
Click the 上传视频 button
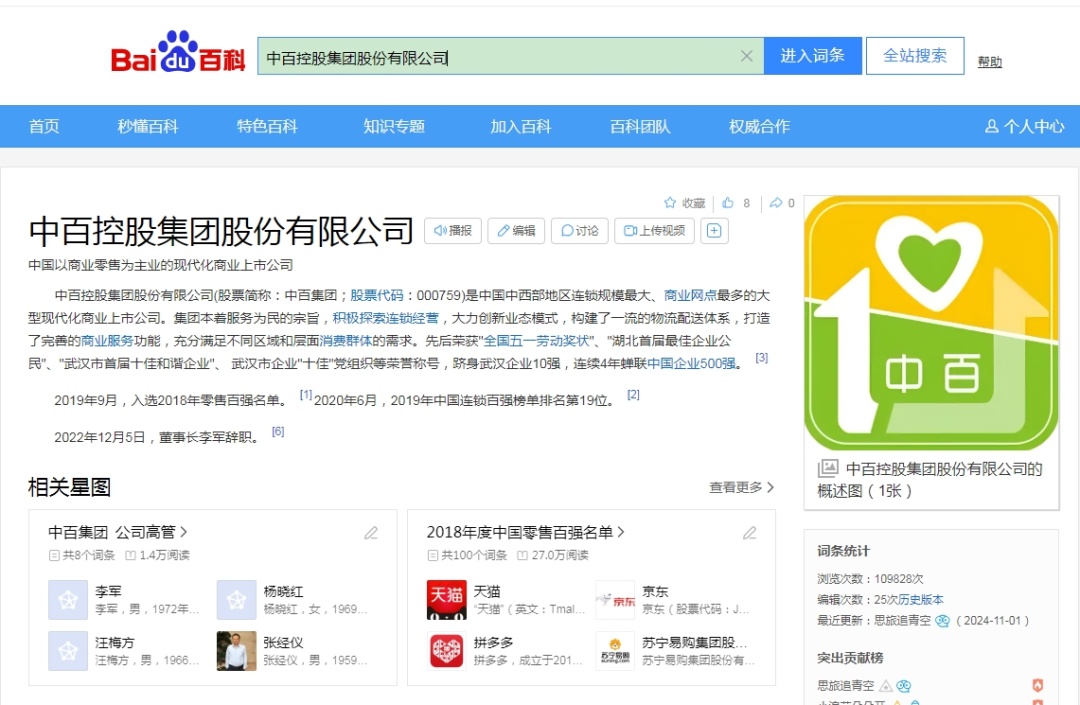pyautogui.click(x=654, y=231)
